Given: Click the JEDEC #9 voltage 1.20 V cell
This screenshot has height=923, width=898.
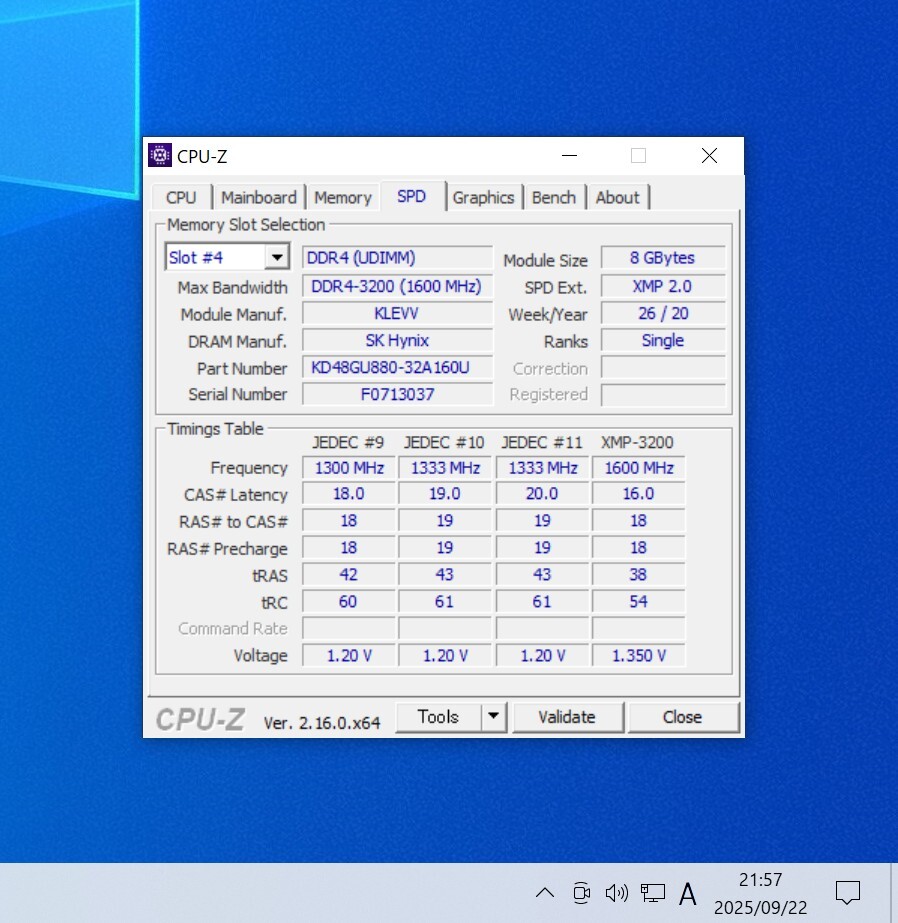Looking at the screenshot, I should (349, 655).
